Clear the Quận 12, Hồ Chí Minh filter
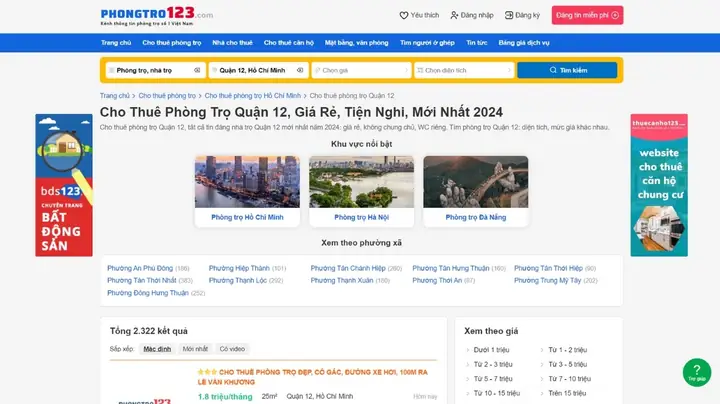 [300, 70]
